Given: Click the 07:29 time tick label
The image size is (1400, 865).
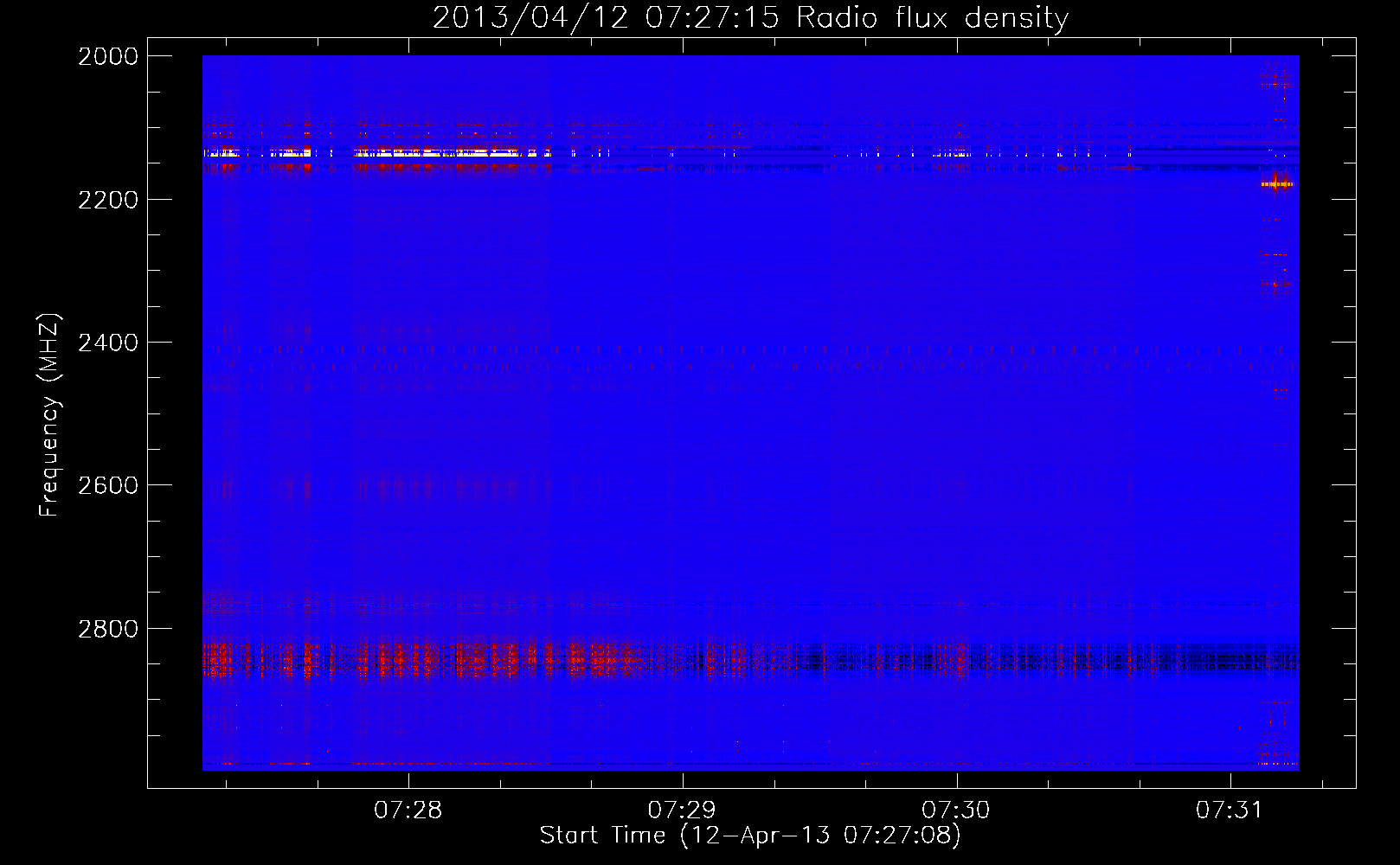Looking at the screenshot, I should tap(683, 810).
